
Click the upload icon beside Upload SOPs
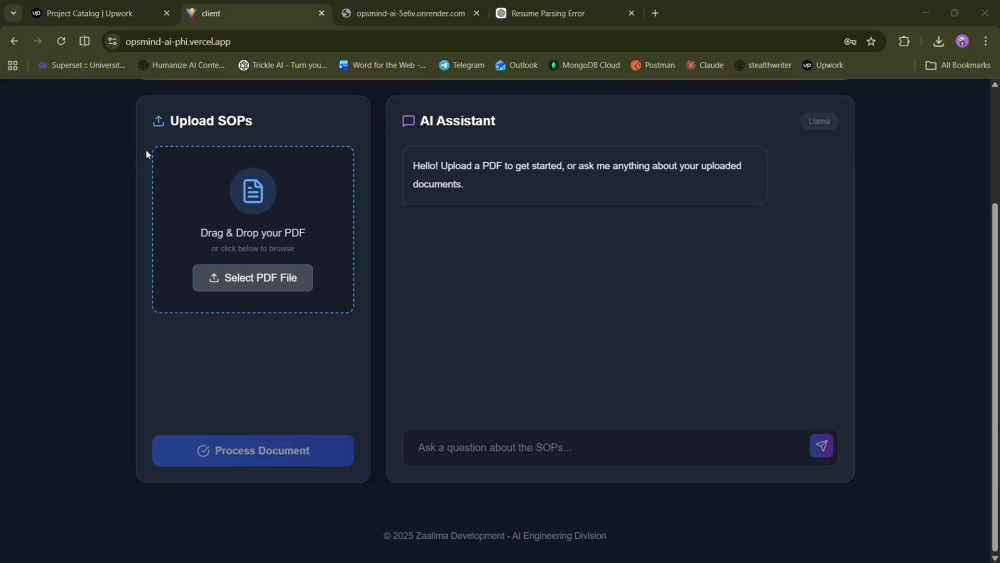[158, 121]
